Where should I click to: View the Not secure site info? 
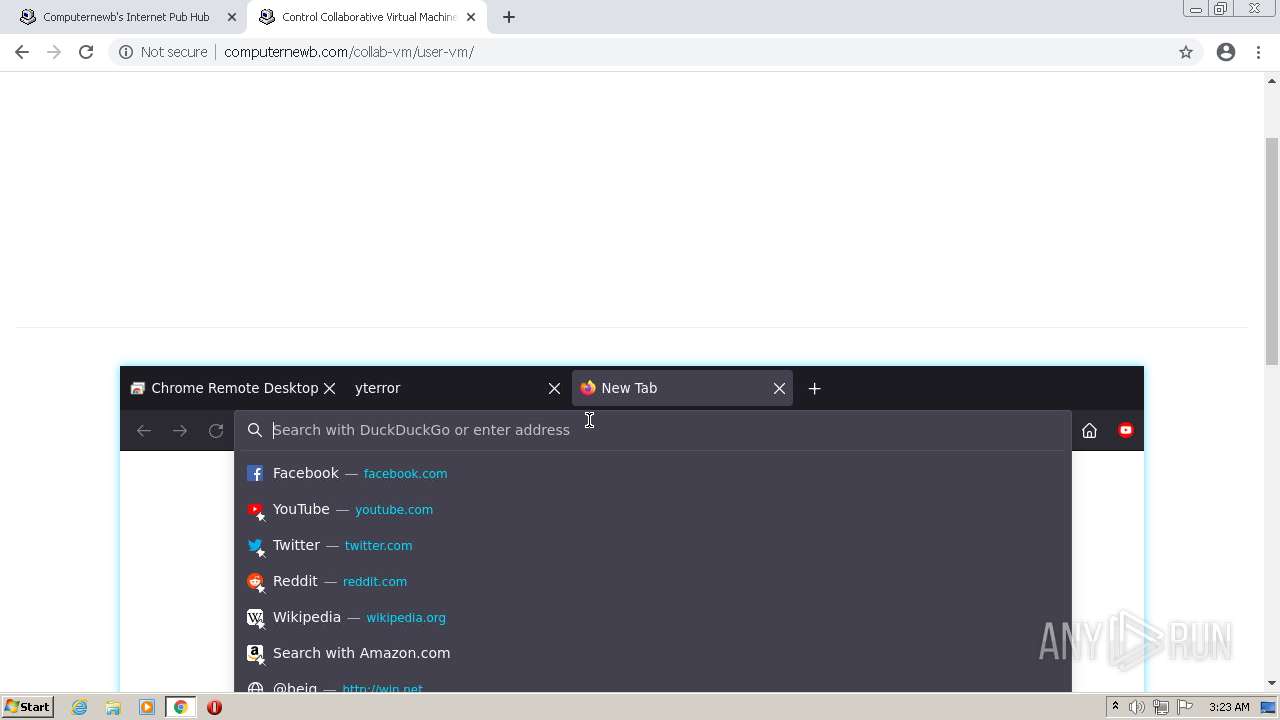click(163, 52)
